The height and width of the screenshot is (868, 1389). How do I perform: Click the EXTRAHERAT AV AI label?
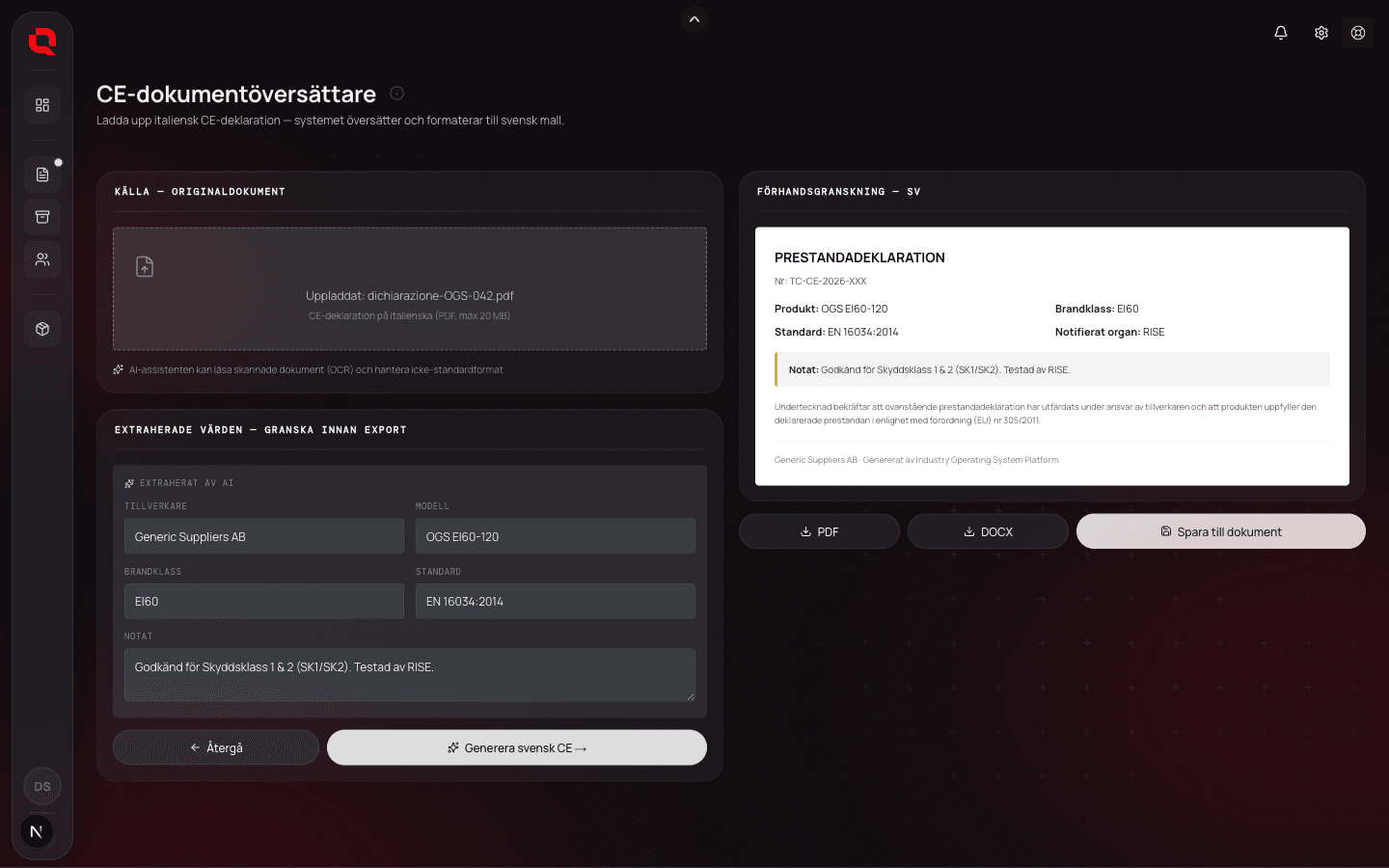click(186, 483)
